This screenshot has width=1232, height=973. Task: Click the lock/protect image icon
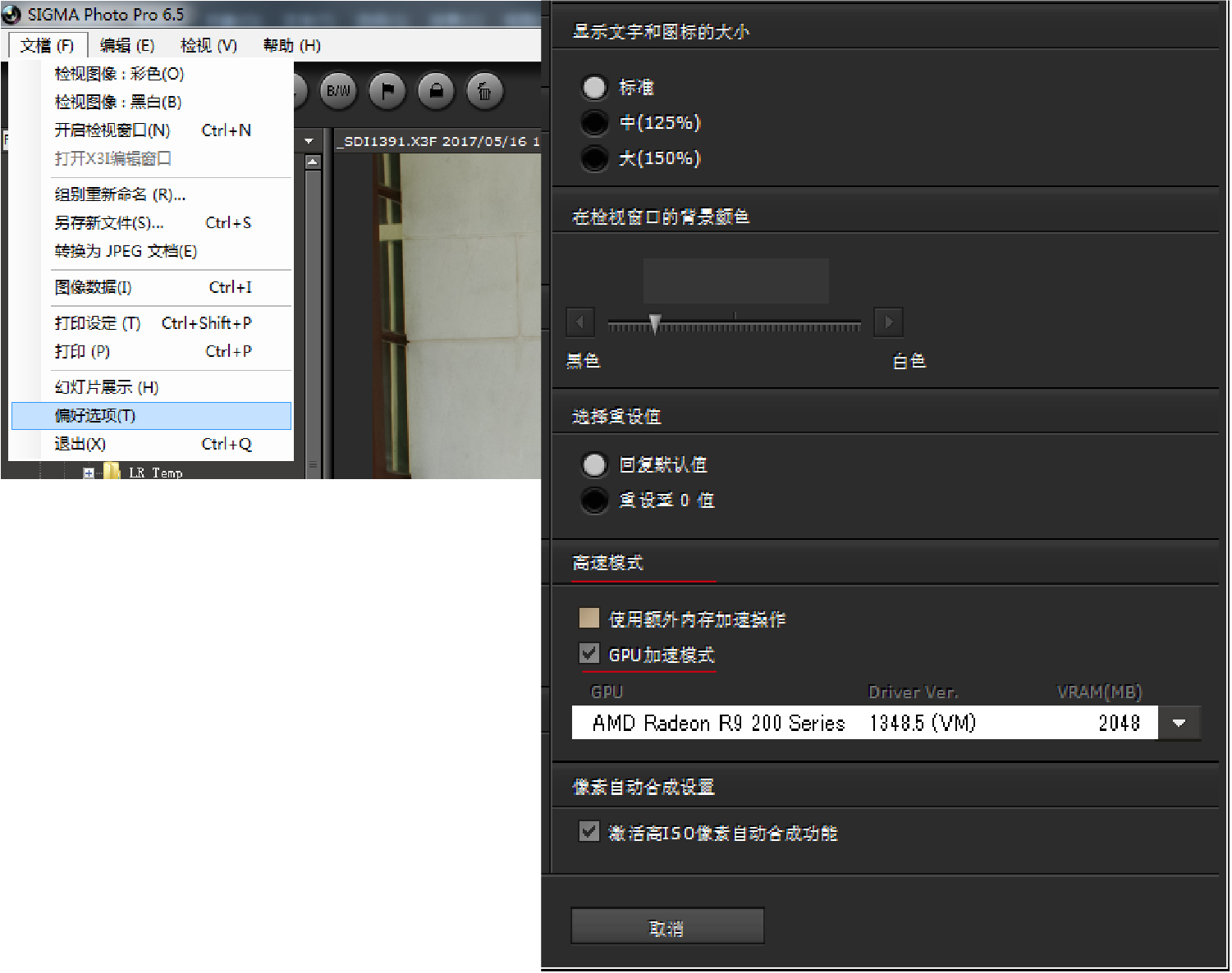(x=435, y=91)
